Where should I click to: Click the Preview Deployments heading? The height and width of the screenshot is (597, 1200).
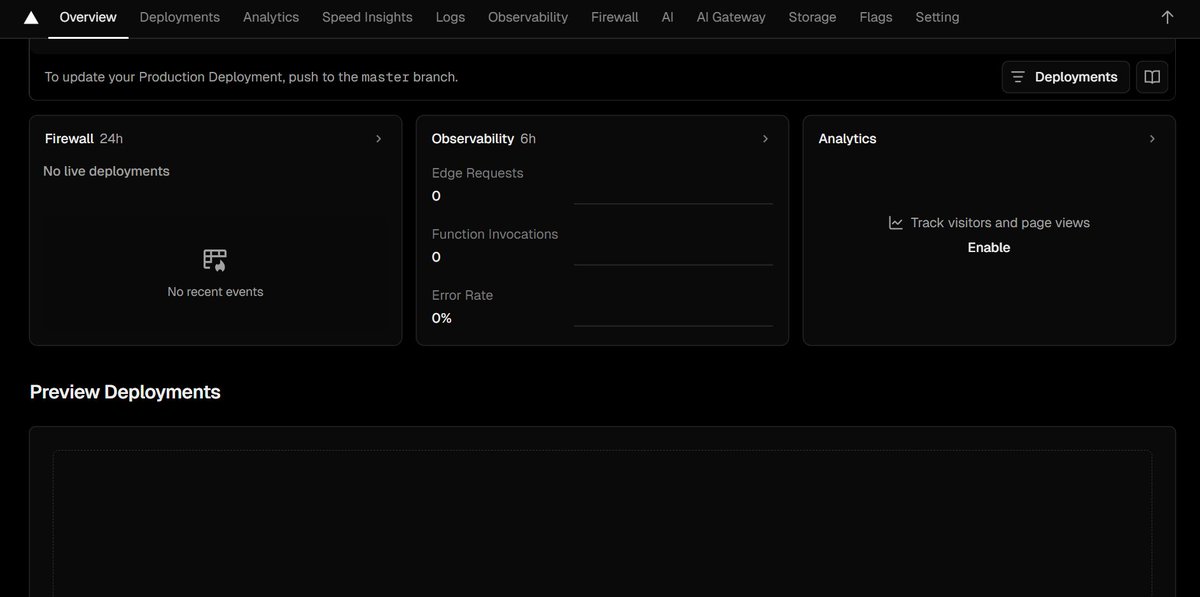(125, 392)
